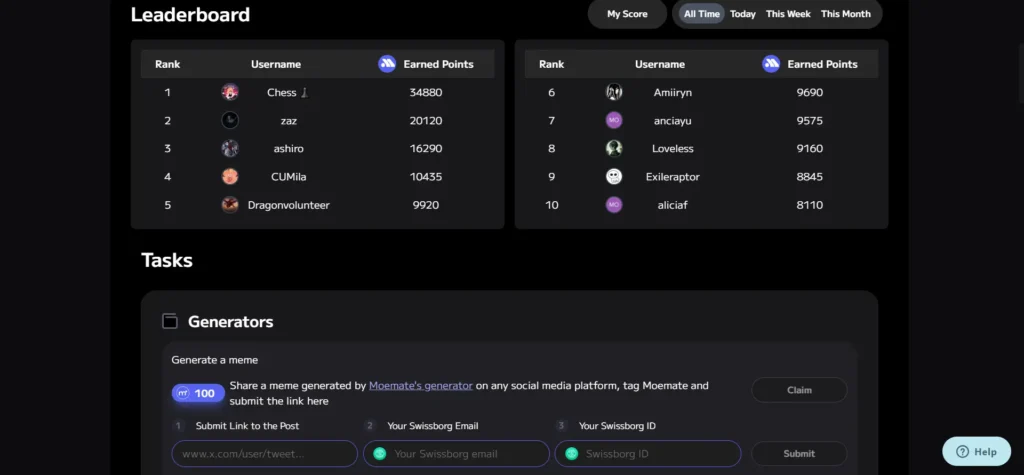Click username aliciaf in leaderboard
The image size is (1024, 475).
673,205
